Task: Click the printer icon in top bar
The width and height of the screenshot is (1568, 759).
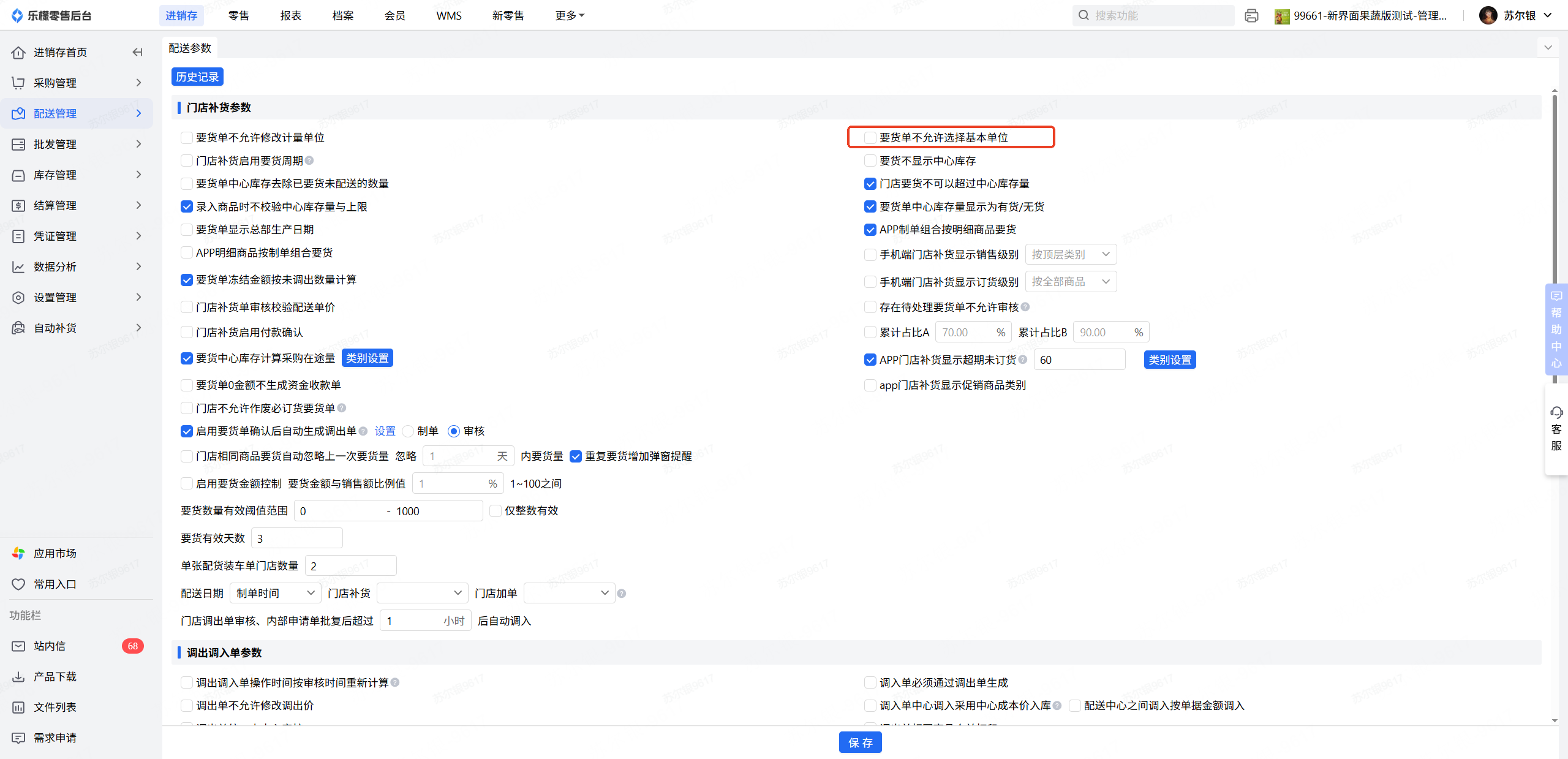Action: (x=1251, y=16)
